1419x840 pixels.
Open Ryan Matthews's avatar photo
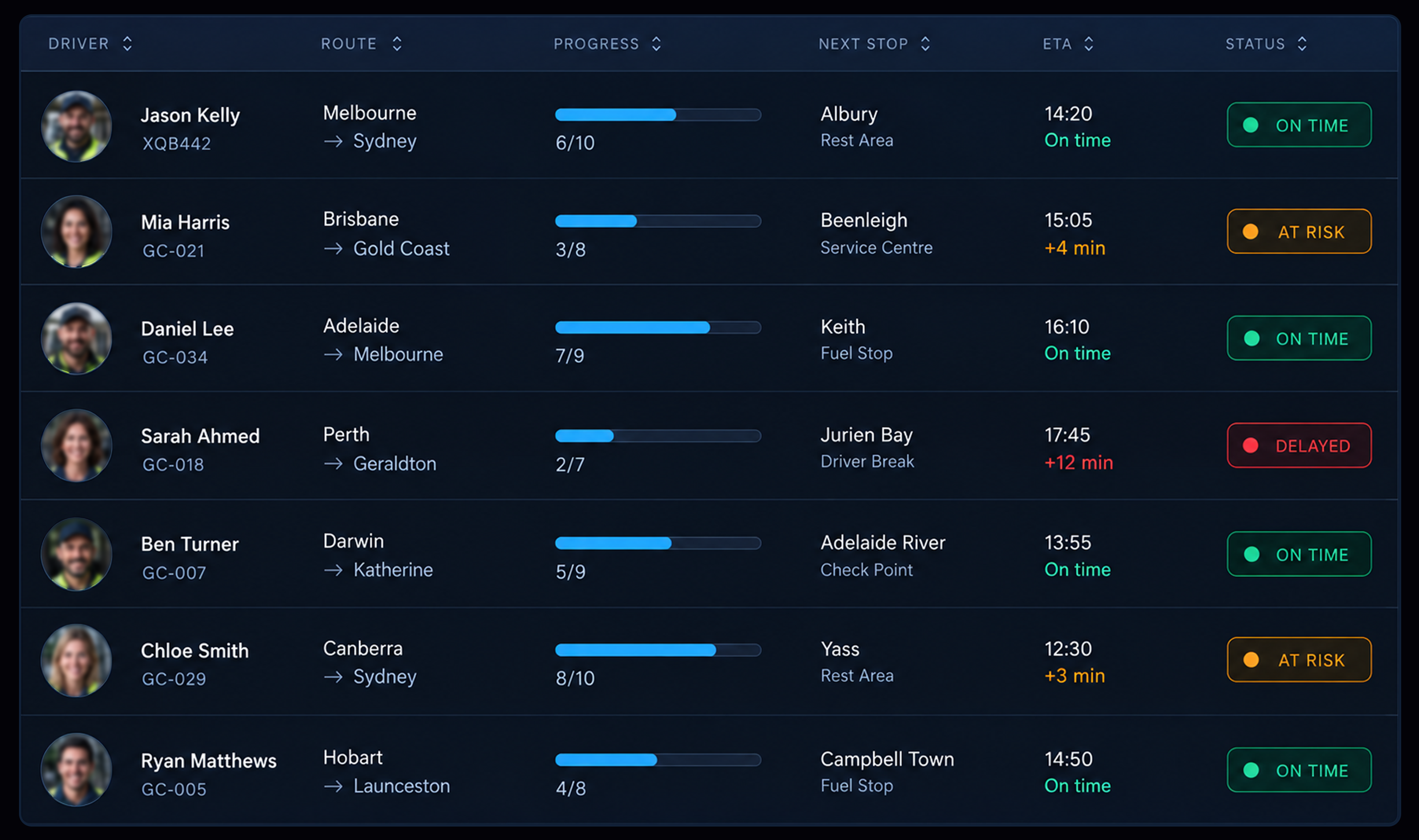pyautogui.click(x=76, y=770)
